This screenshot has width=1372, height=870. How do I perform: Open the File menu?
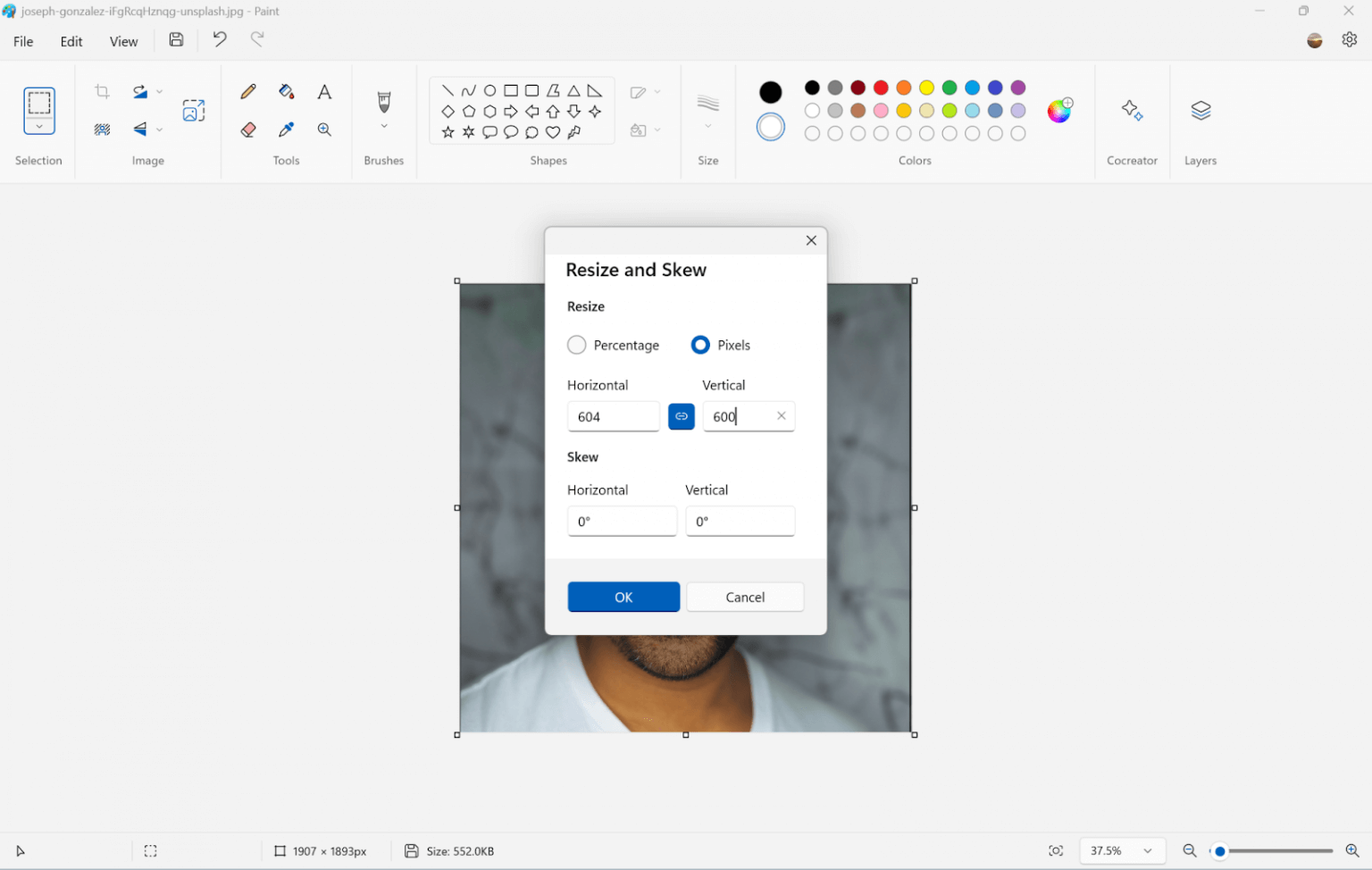pos(23,41)
